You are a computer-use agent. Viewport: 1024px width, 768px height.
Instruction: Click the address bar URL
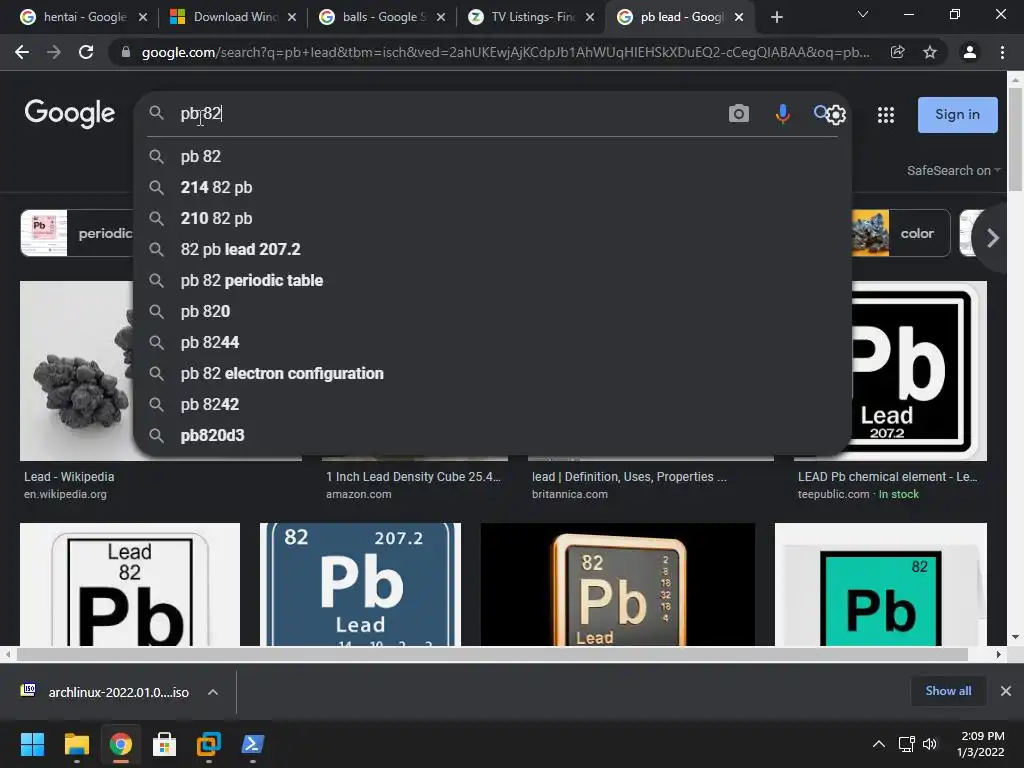(505, 52)
